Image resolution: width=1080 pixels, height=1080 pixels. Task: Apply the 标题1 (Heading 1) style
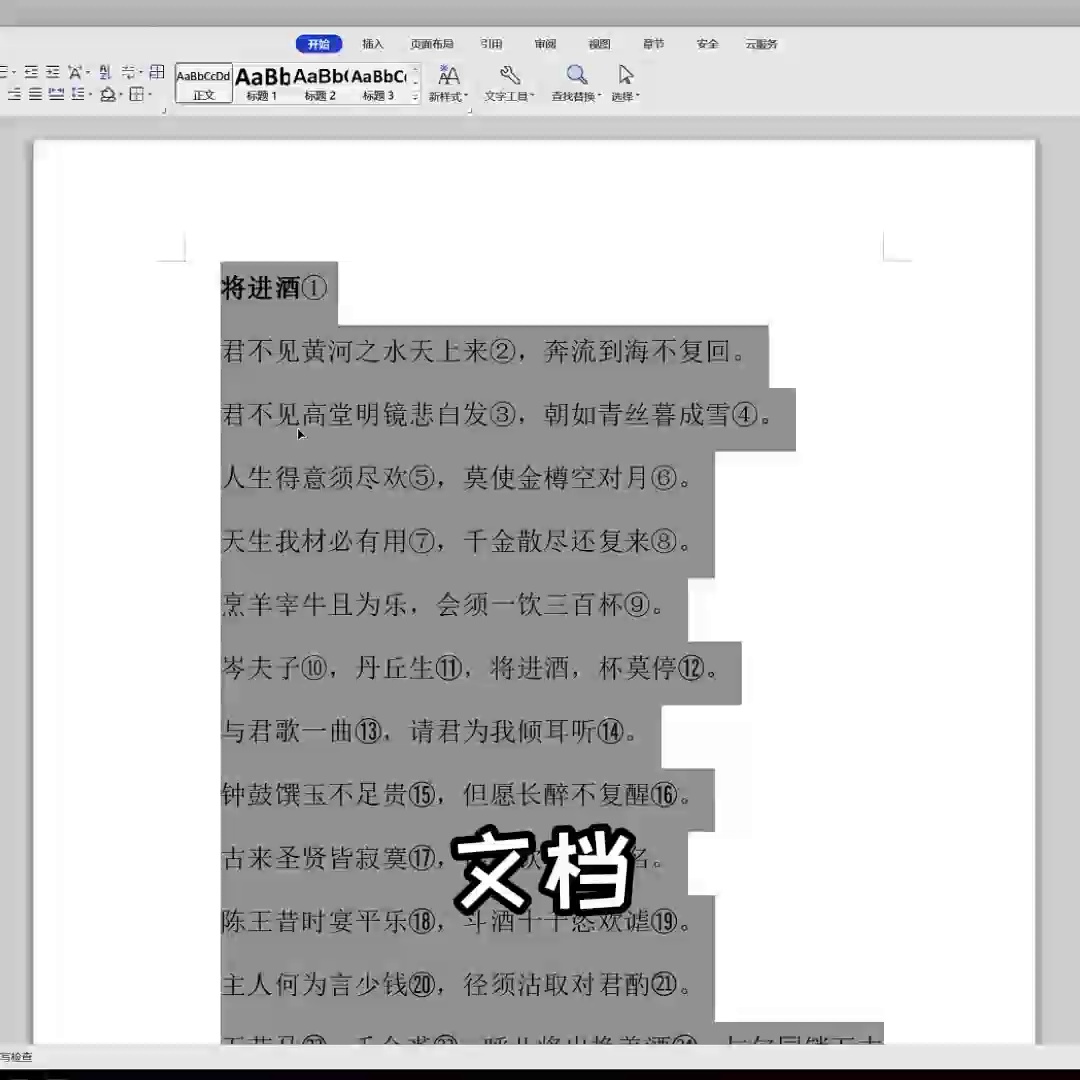click(x=261, y=83)
